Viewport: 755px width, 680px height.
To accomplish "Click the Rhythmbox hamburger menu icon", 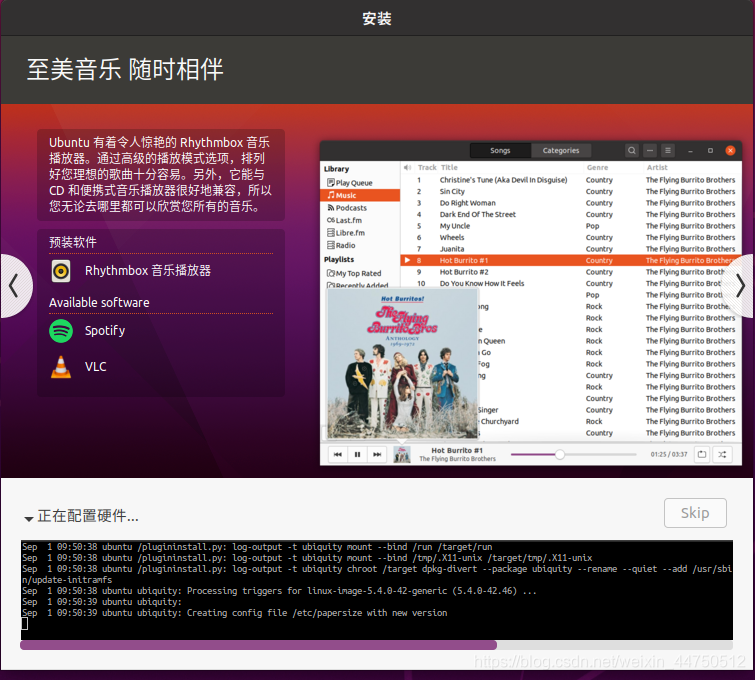I will [x=667, y=150].
